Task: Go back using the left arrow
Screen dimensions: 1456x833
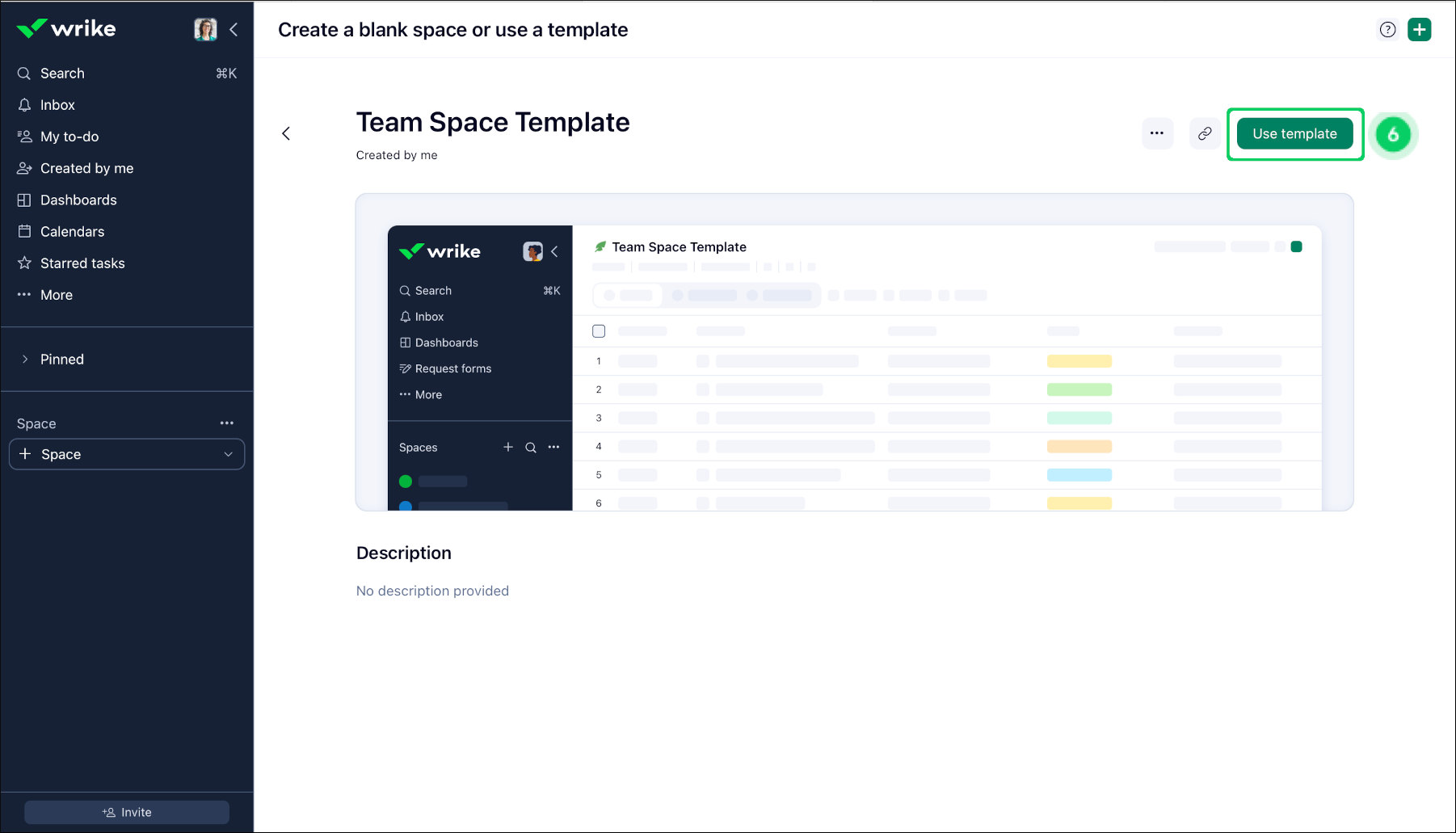Action: [286, 134]
